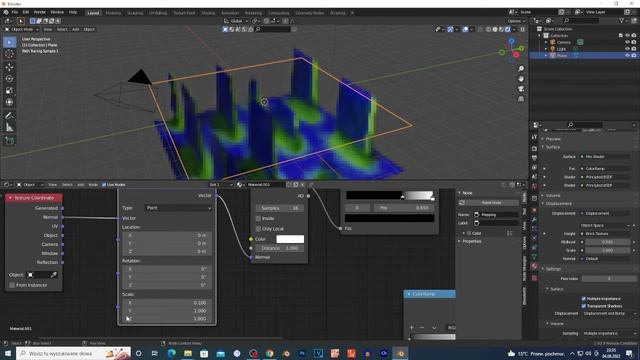Switch to the Modeling workspace tab
The width and height of the screenshot is (640, 360).
[113, 13]
